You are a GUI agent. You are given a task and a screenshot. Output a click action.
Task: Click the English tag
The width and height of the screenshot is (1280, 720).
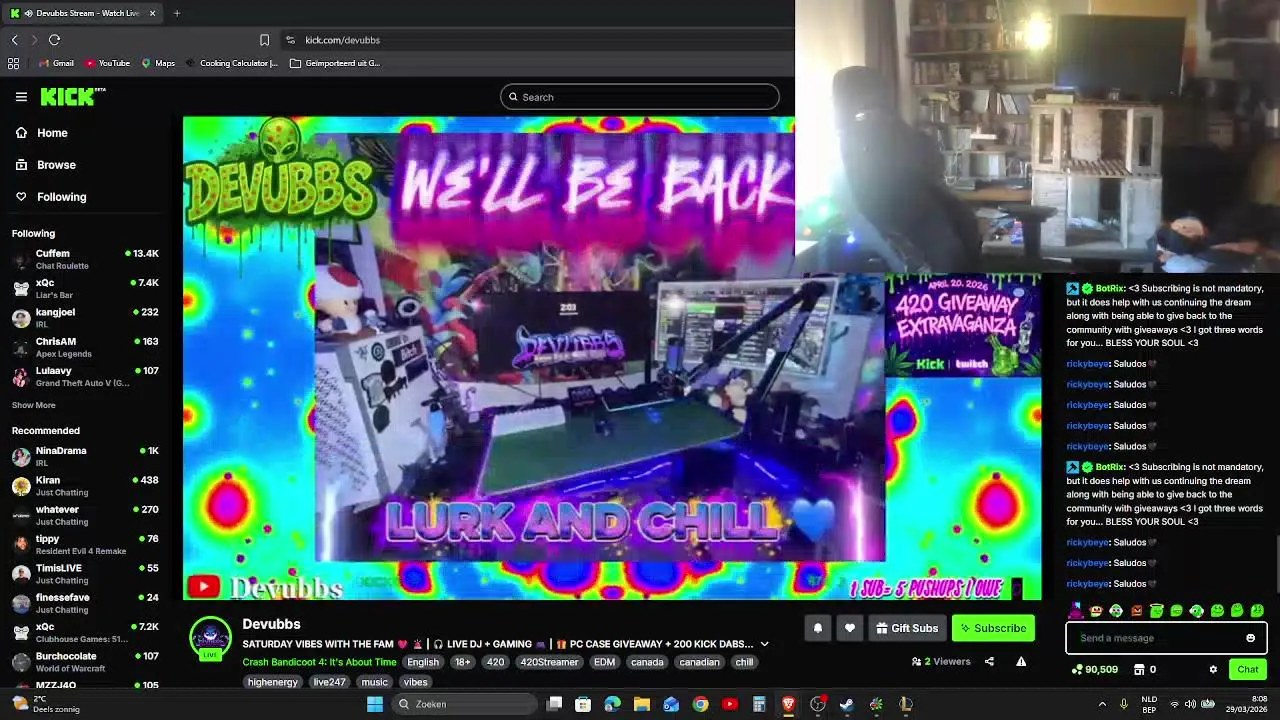pos(423,662)
